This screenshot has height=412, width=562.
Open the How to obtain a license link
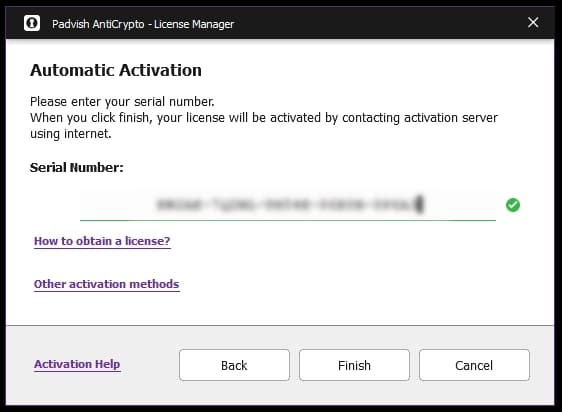(x=102, y=241)
